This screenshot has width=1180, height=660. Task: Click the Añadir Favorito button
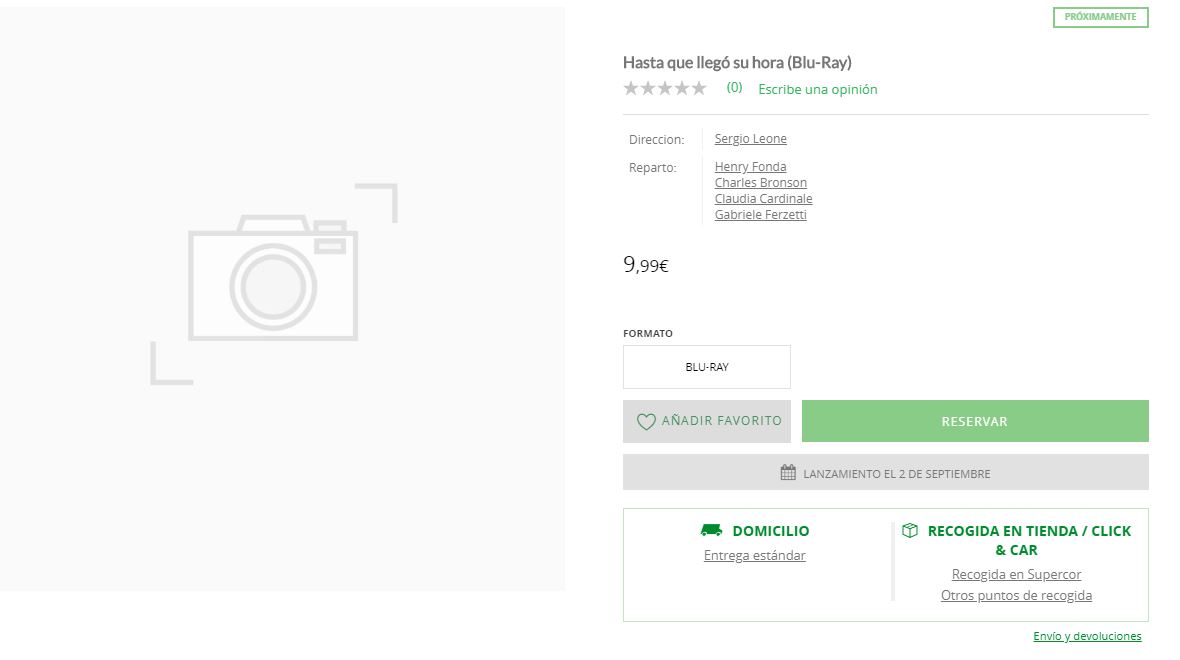coord(707,421)
